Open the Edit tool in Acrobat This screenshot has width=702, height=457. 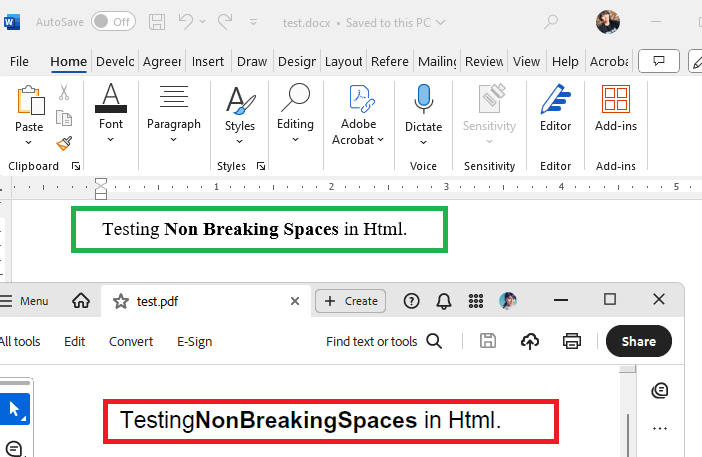click(74, 342)
